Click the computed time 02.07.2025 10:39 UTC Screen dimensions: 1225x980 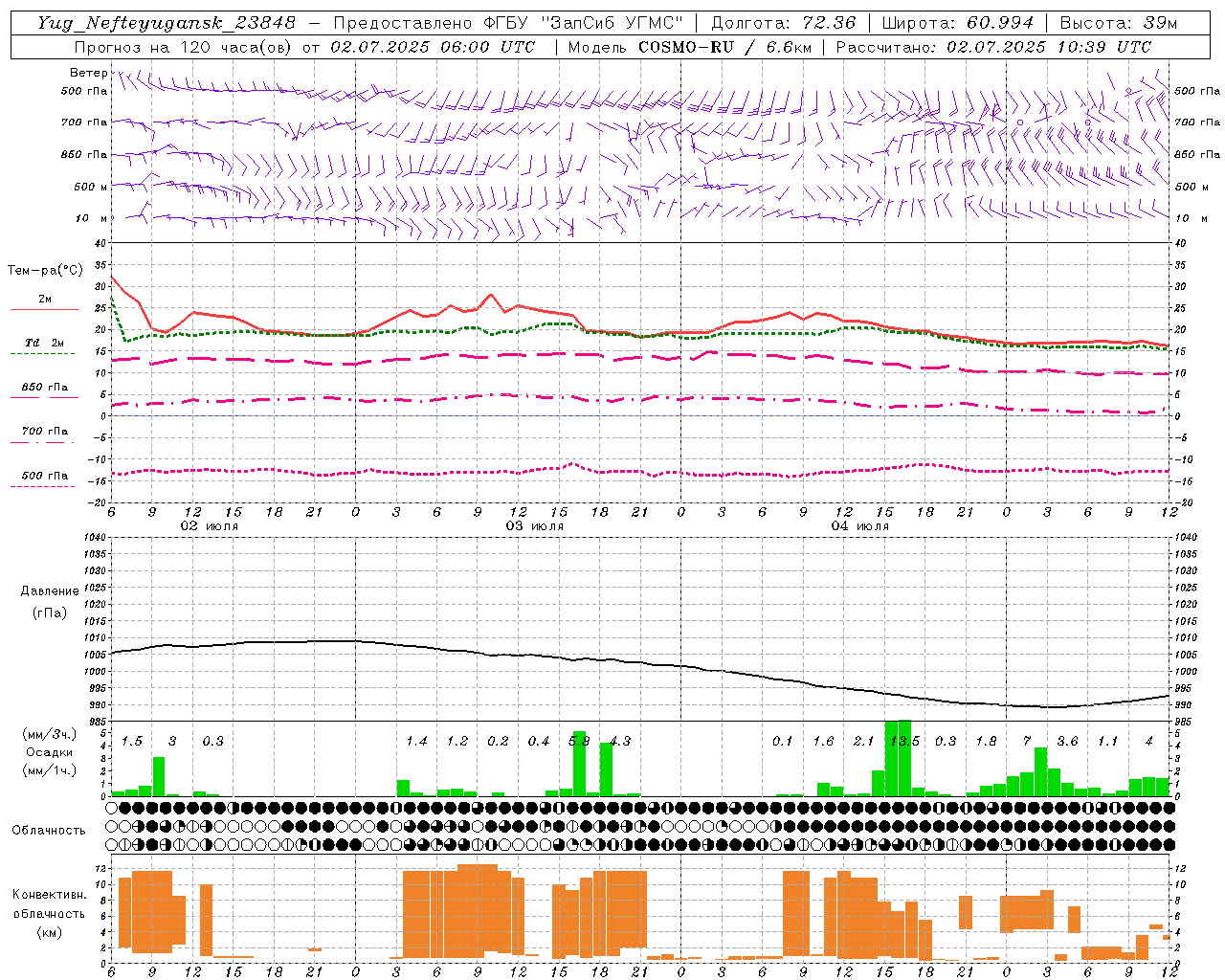[x=1049, y=47]
